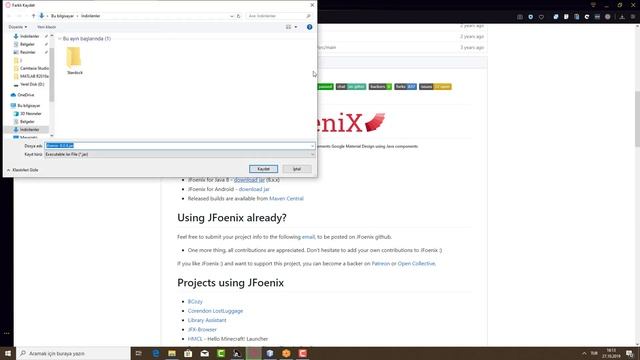Create a folder with Yeni klasör
Viewport: 640px width, 360px height.
click(x=47, y=27)
